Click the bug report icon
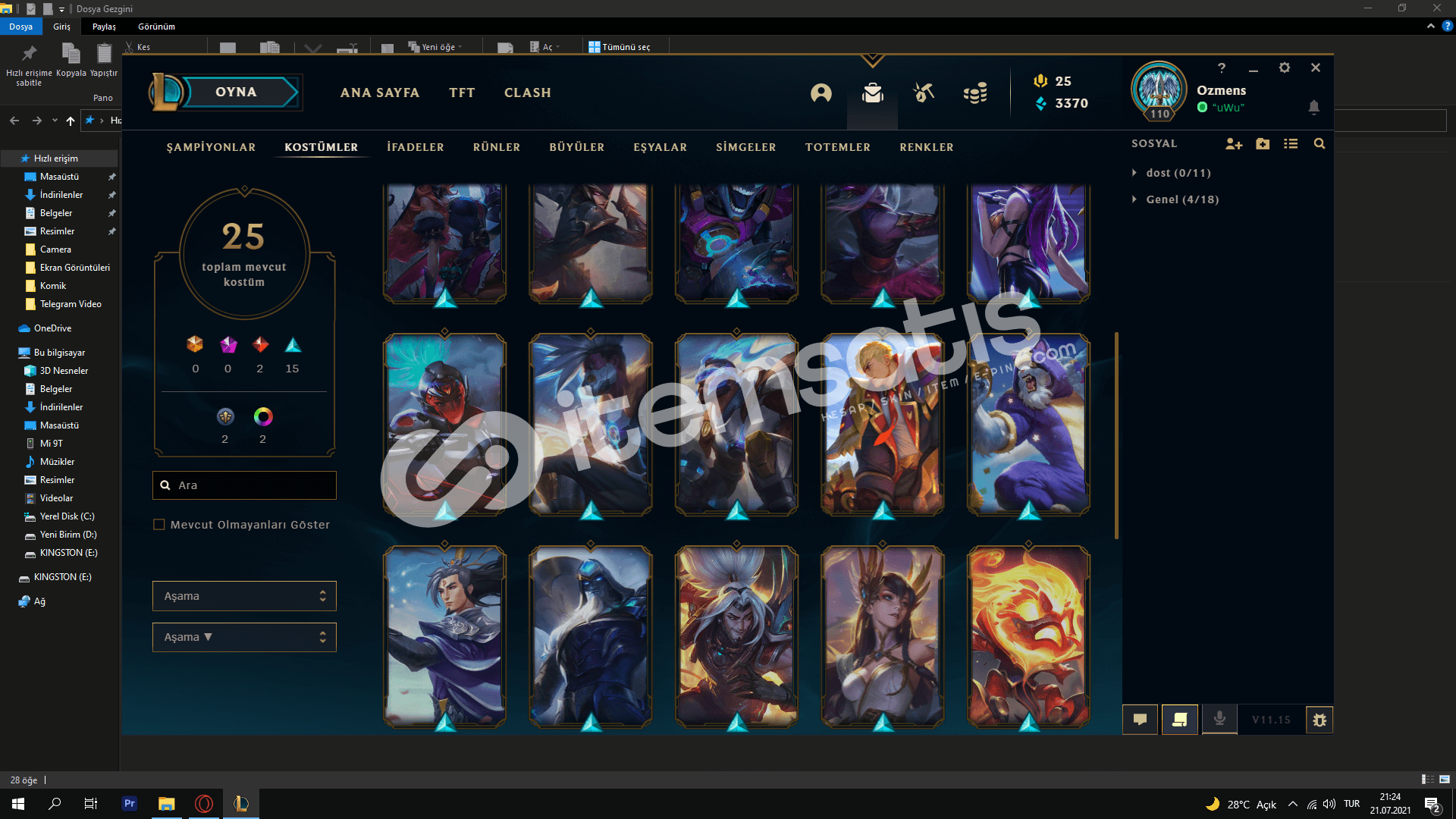The height and width of the screenshot is (819, 1456). (1319, 720)
